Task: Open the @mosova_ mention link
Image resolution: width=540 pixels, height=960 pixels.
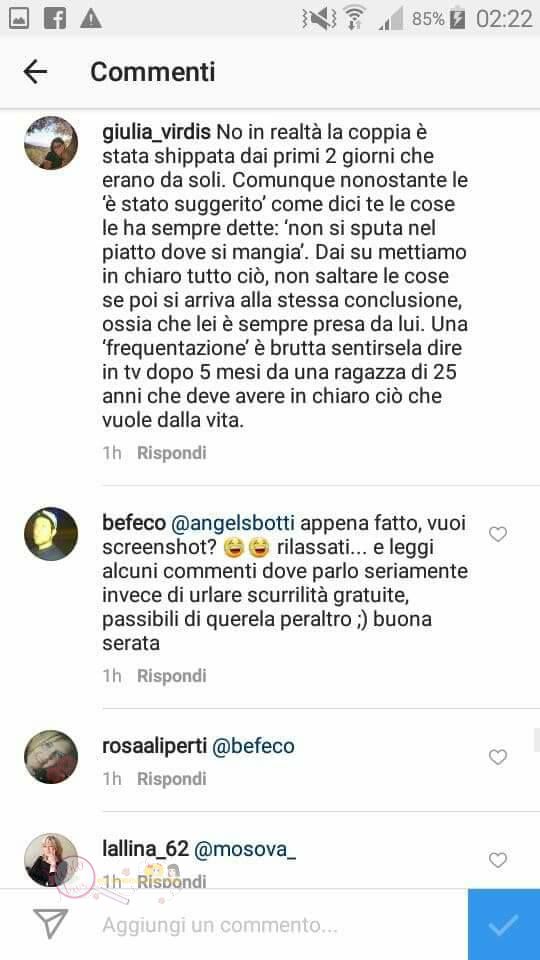Action: [245, 850]
